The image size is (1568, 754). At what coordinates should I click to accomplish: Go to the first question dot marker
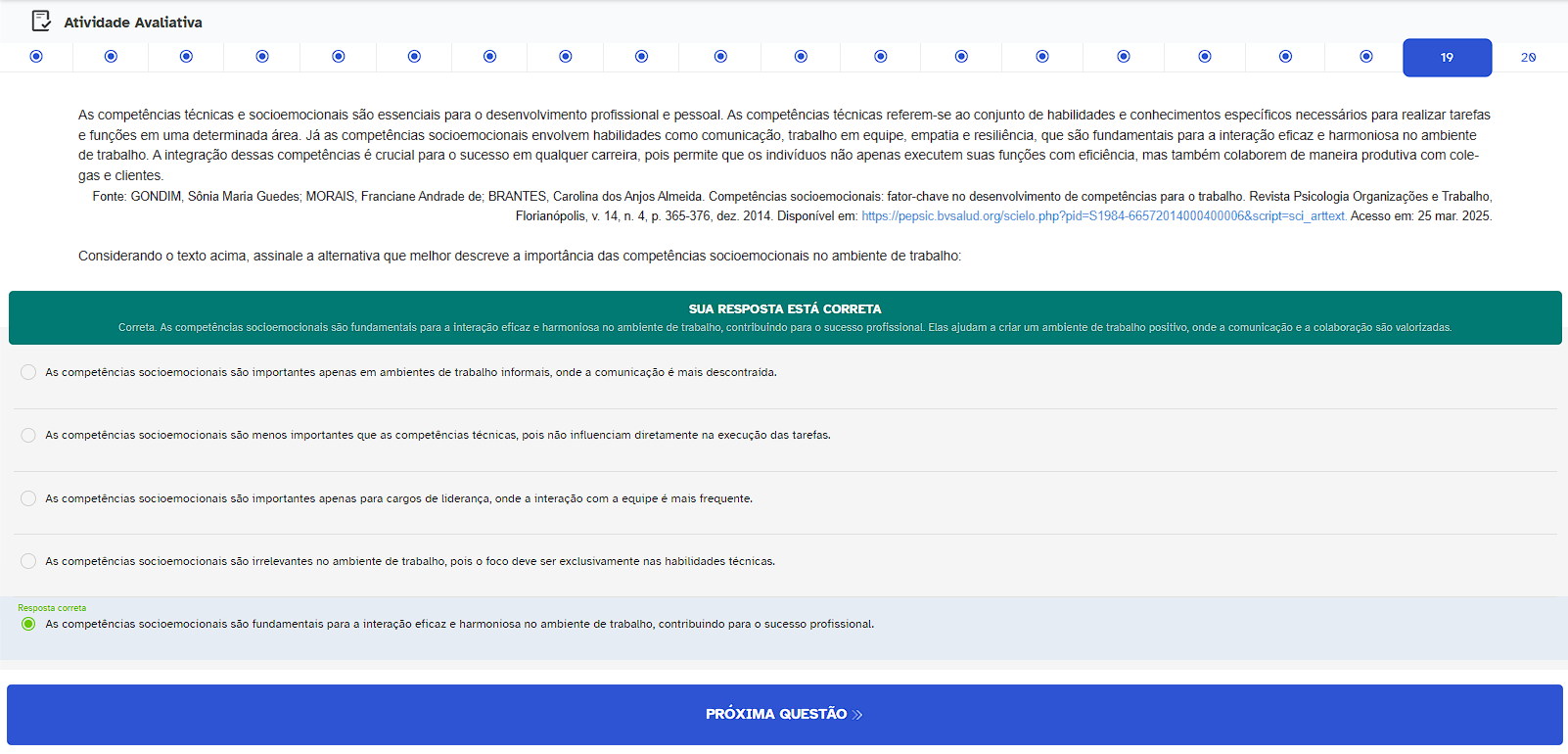click(36, 57)
